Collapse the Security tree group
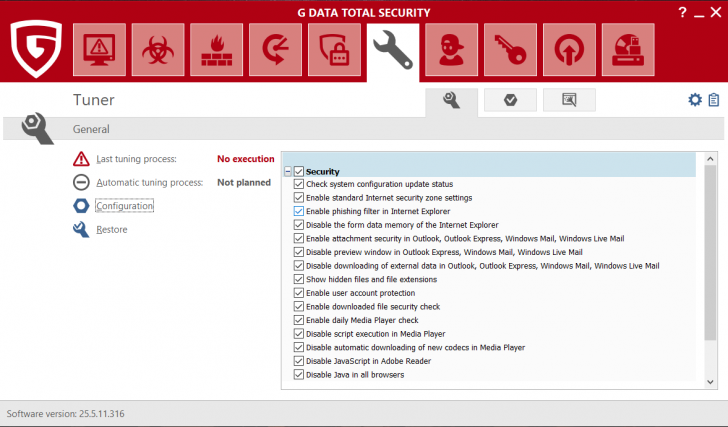 288,172
